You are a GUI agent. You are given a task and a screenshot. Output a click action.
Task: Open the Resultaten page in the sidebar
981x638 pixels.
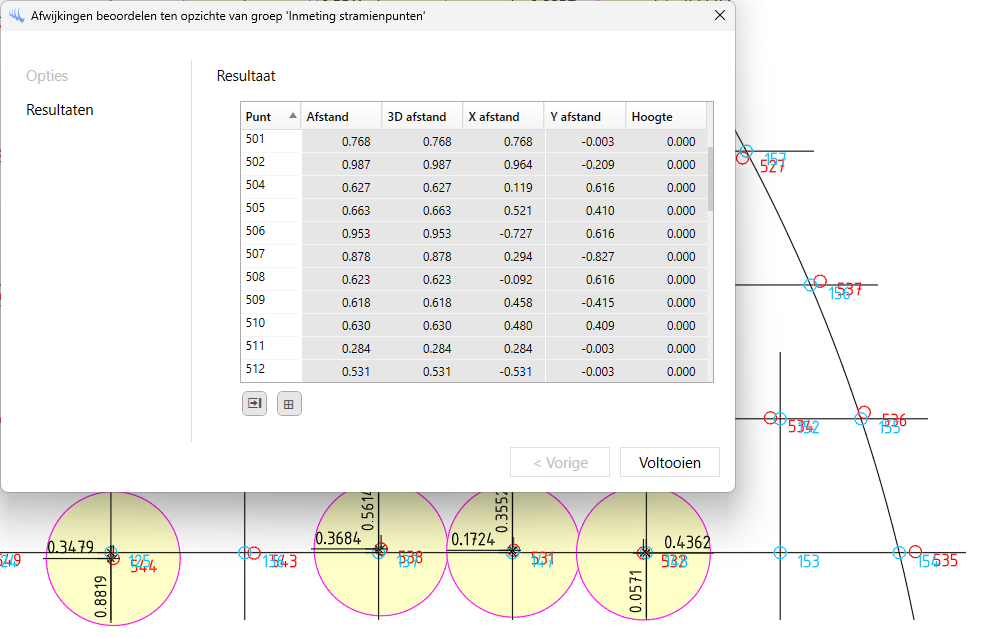click(60, 110)
